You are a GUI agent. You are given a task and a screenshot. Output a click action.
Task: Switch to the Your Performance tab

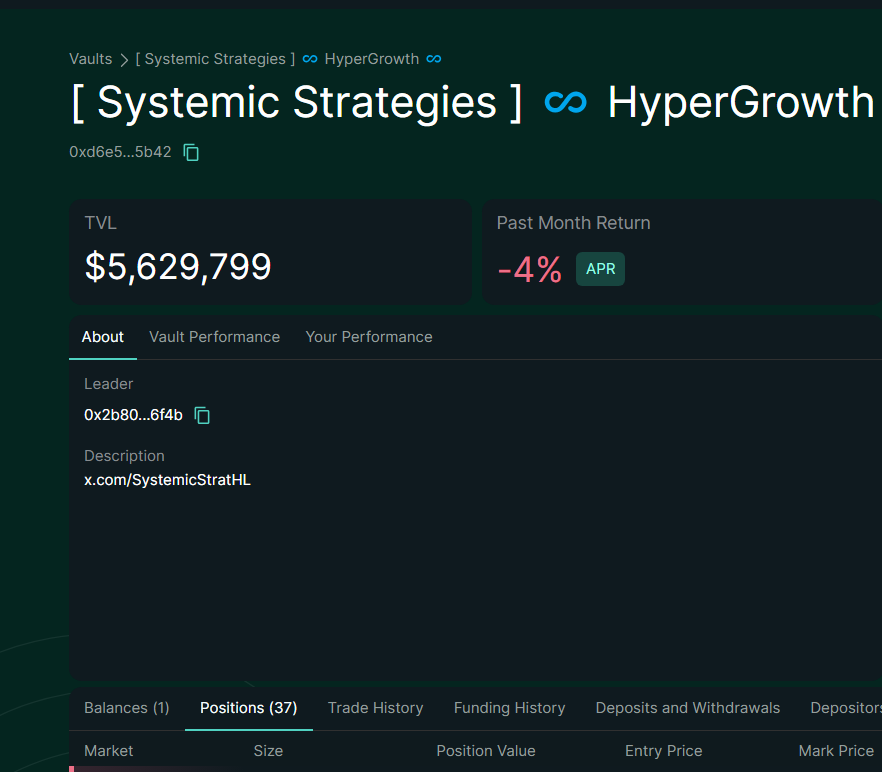tap(369, 337)
